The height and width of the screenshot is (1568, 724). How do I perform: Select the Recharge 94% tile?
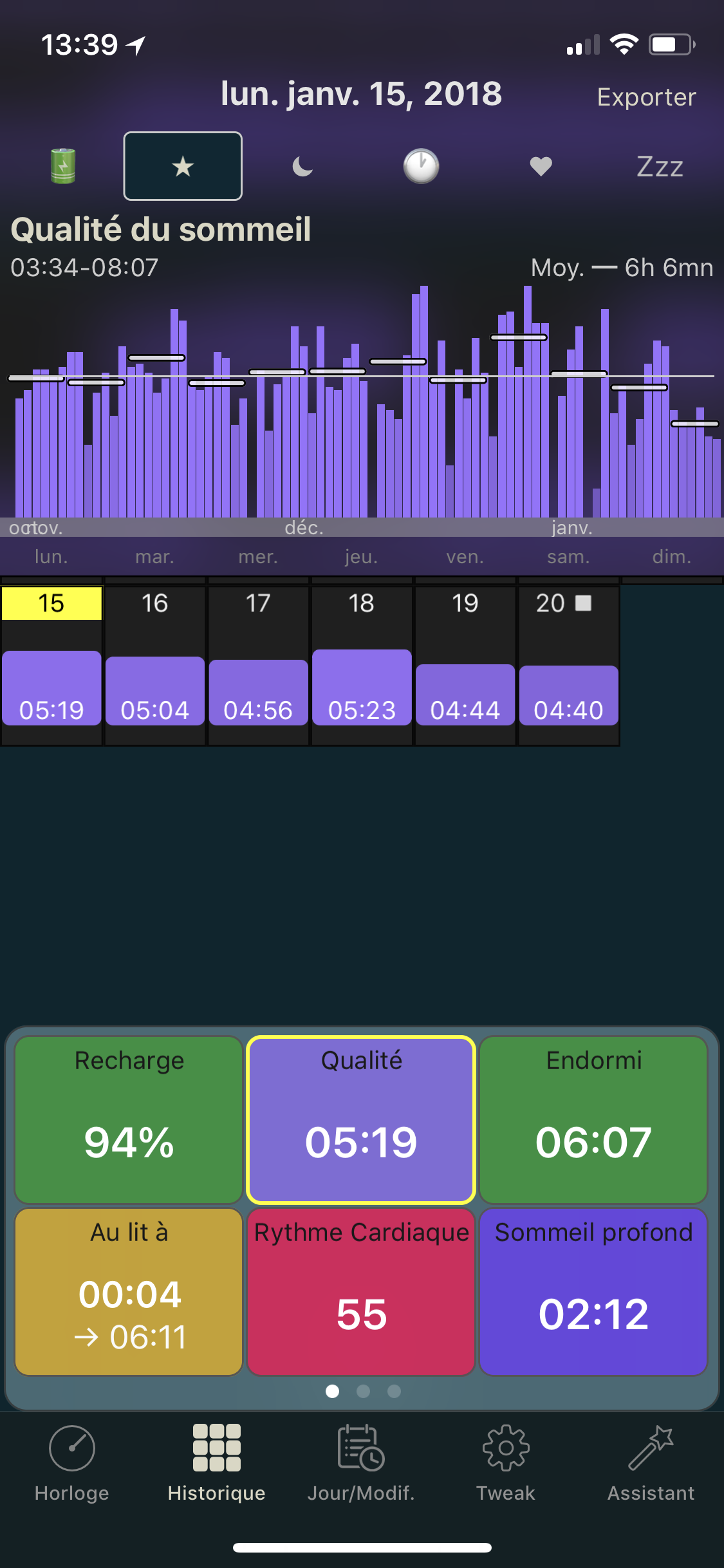[129, 1119]
